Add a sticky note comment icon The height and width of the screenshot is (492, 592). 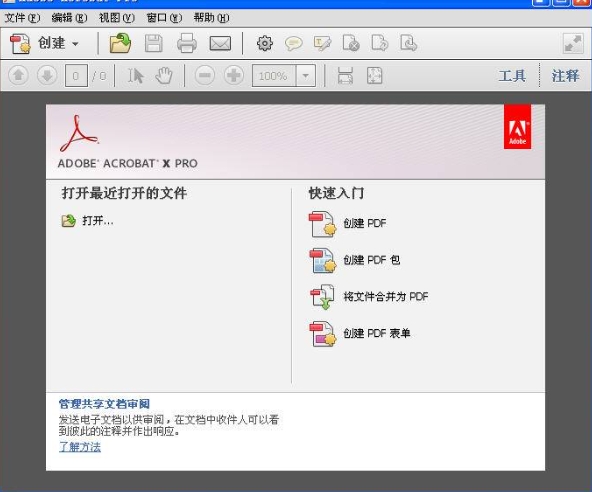pos(293,43)
